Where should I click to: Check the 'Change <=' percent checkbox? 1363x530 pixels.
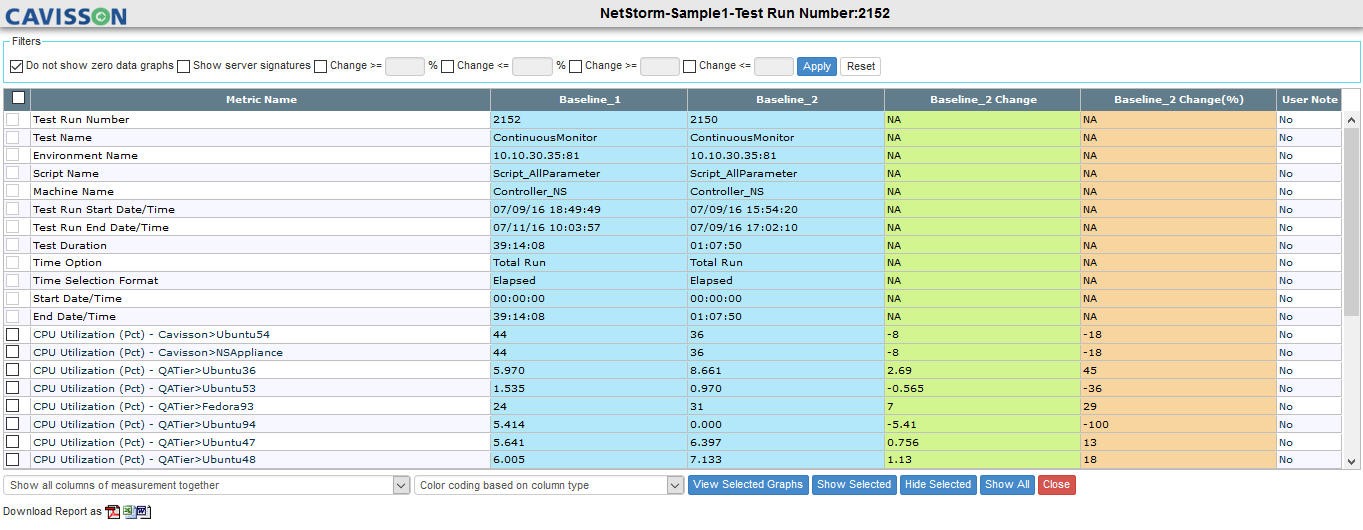[448, 66]
